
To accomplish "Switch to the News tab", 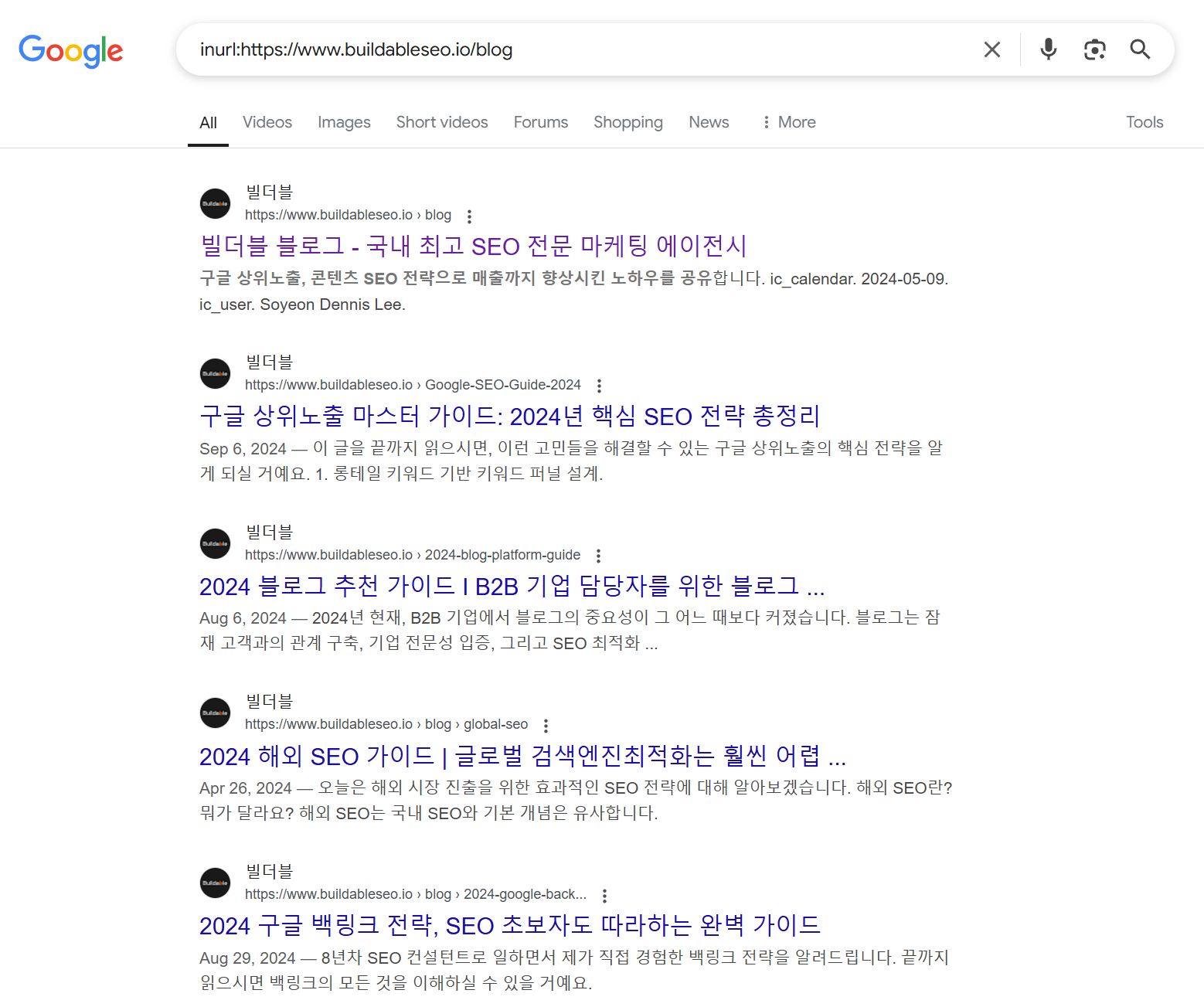I will pos(709,122).
